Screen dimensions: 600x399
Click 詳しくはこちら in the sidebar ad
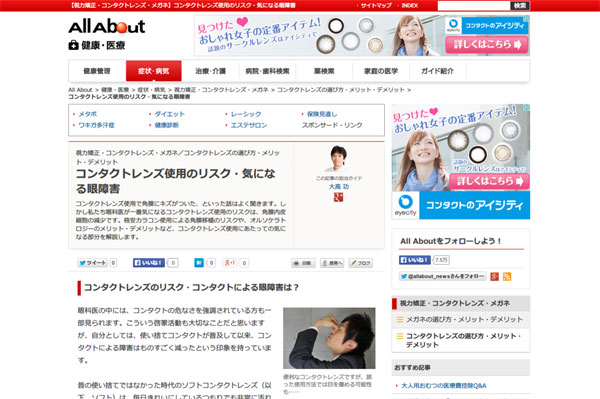[x=489, y=181]
